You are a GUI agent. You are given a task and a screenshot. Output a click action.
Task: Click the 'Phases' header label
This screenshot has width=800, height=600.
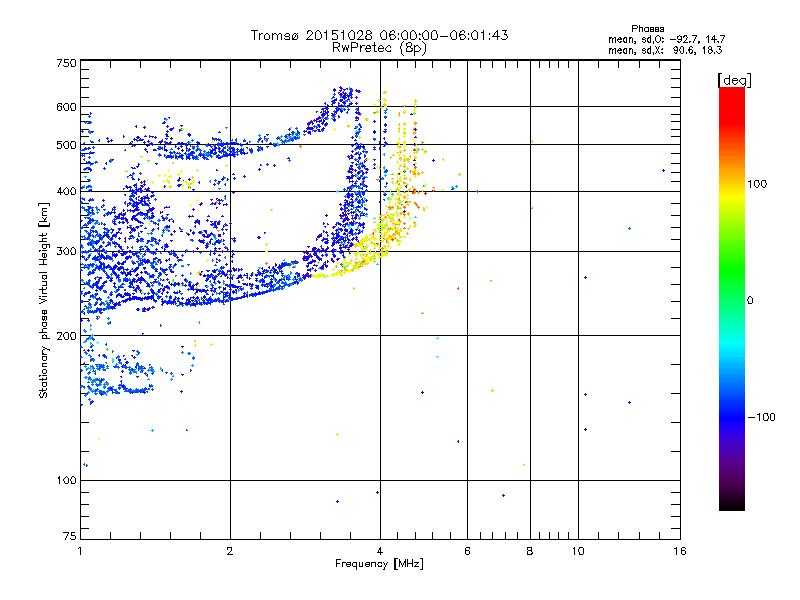[647, 29]
